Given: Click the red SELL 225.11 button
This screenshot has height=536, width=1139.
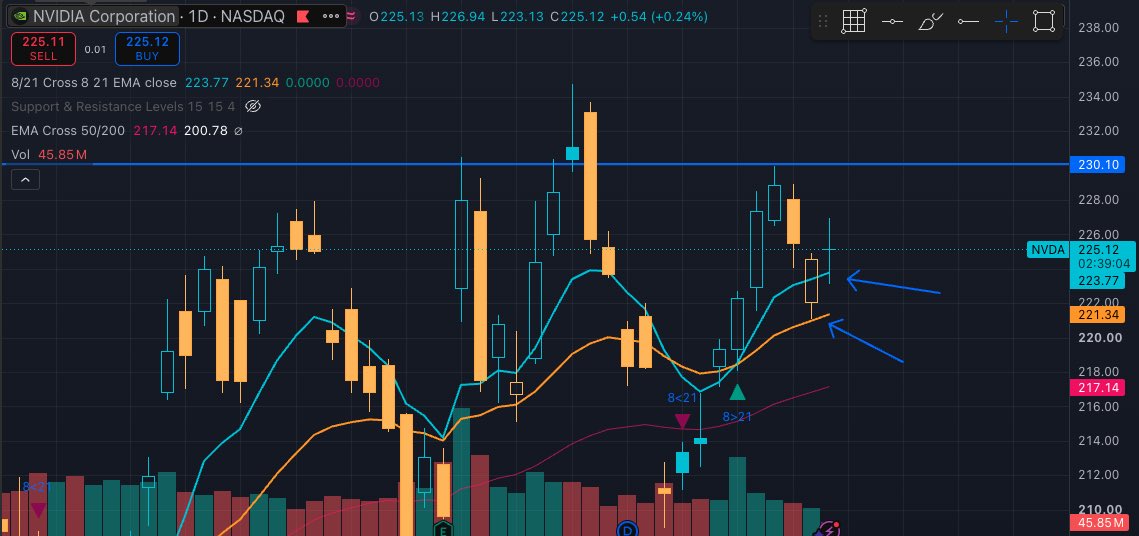Looking at the screenshot, I should tap(44, 49).
